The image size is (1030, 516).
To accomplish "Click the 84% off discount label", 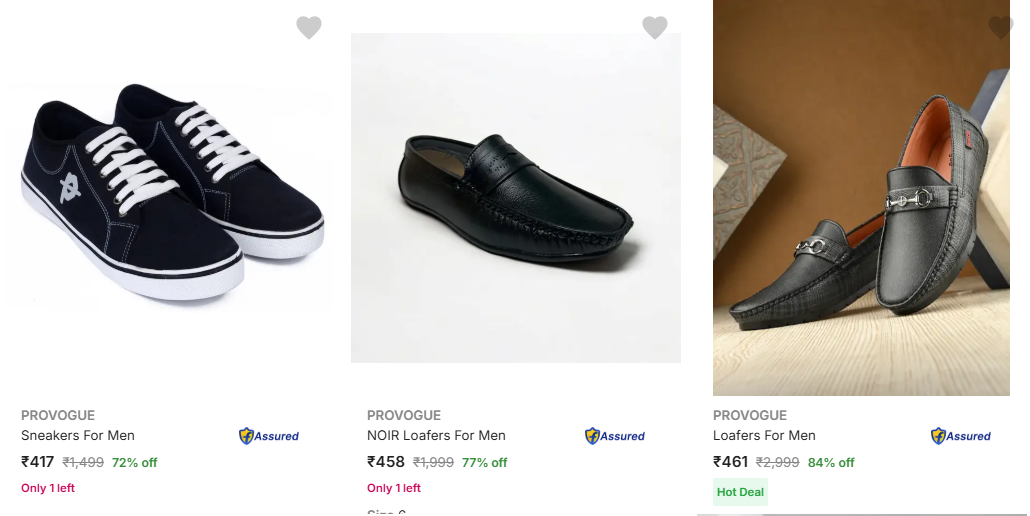I will tap(831, 462).
